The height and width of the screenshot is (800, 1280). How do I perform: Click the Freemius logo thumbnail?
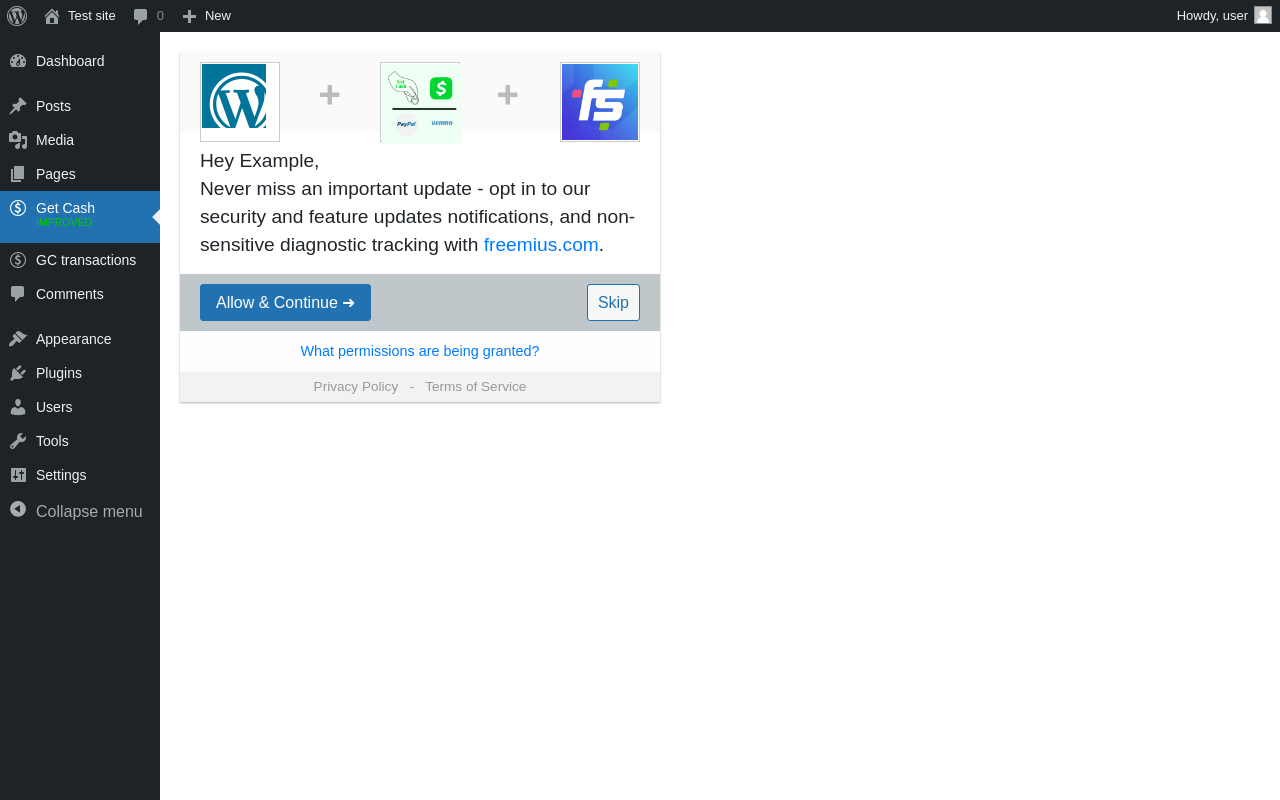600,102
